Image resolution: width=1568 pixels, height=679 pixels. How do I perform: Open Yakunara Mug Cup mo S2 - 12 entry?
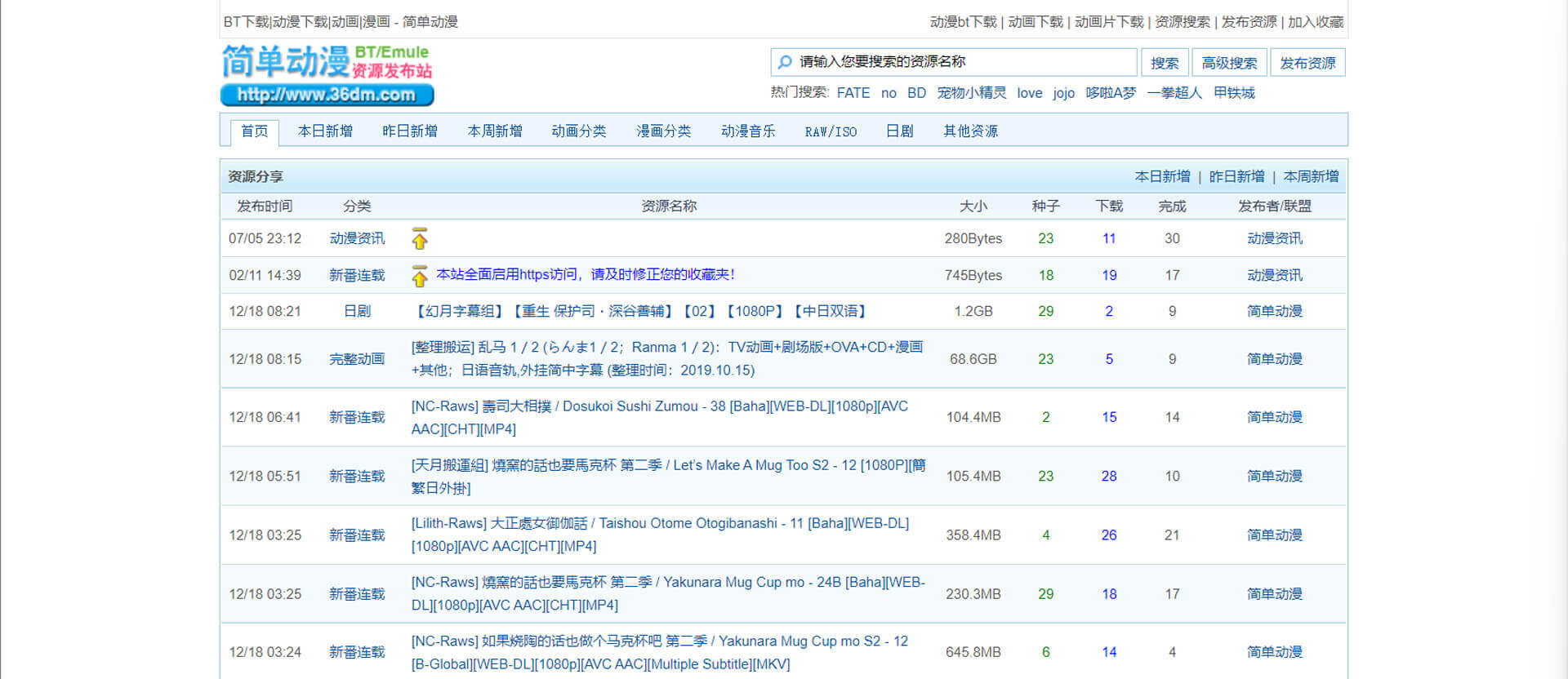(660, 652)
